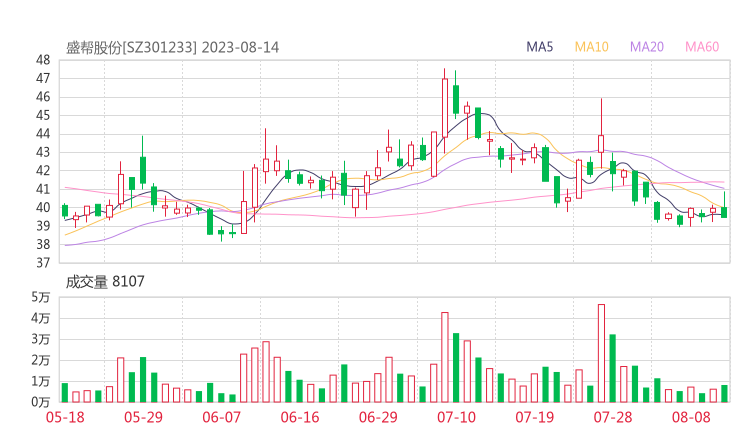Click the volume axis label 5万
The width and height of the screenshot is (740, 440).
point(41,297)
